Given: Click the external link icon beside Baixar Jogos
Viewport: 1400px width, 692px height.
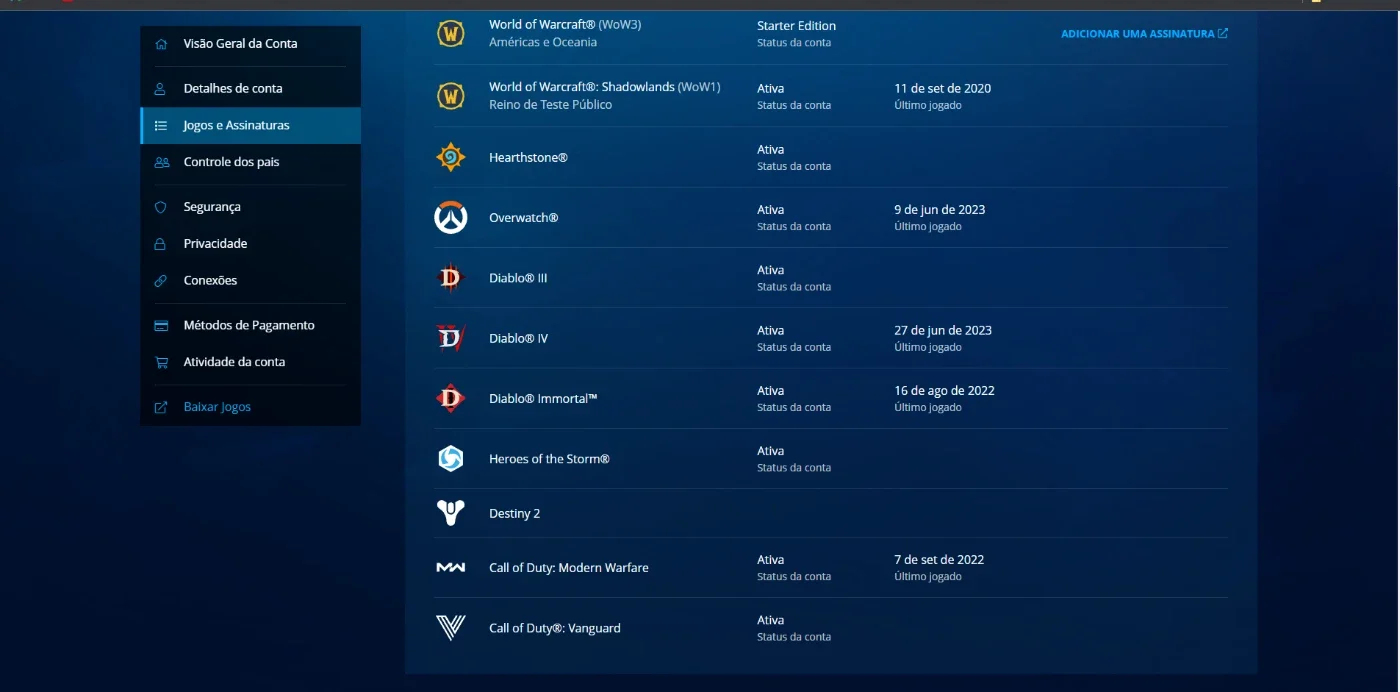Looking at the screenshot, I should (x=161, y=408).
